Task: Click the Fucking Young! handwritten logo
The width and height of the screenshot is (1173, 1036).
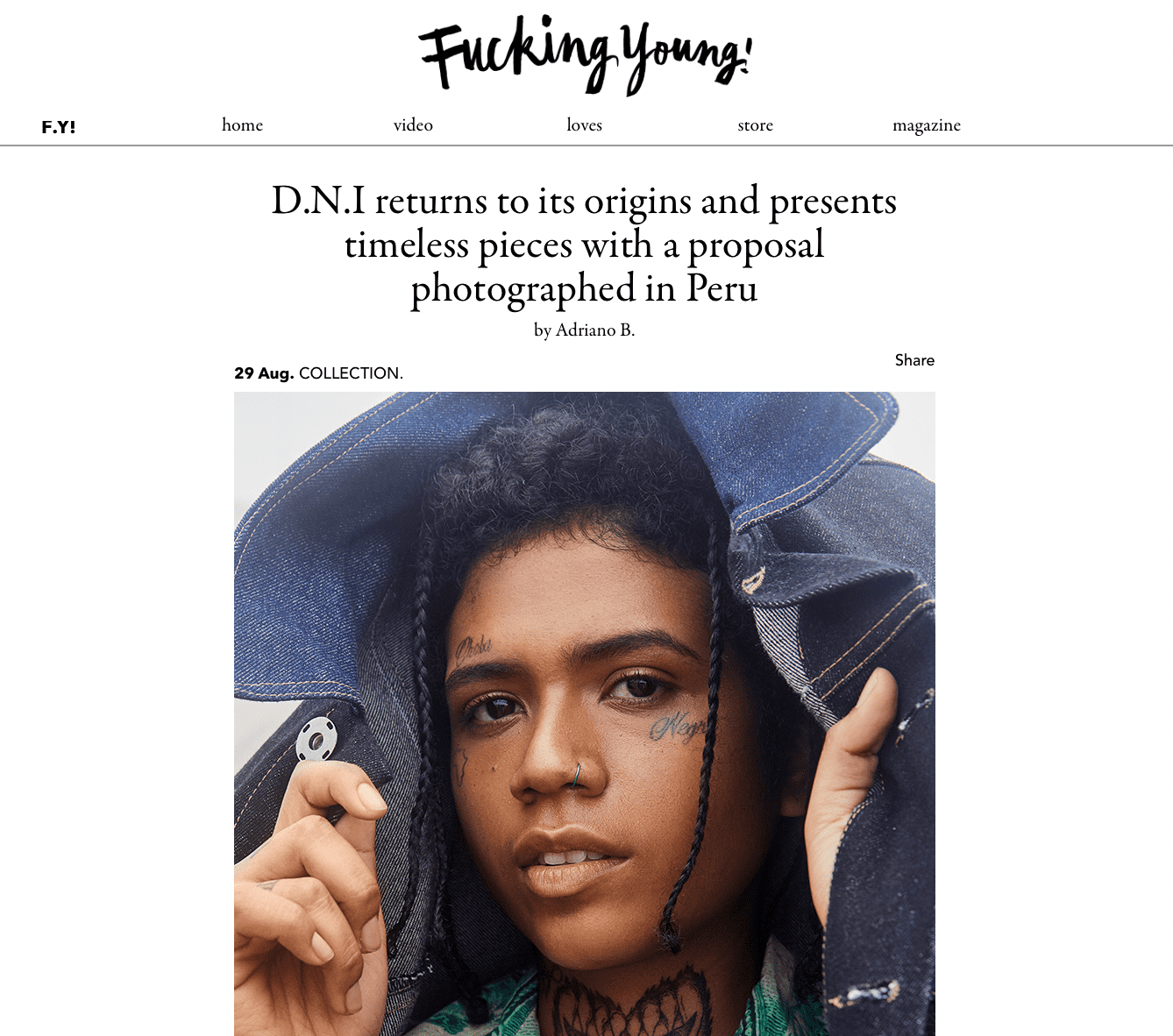Action: [585, 55]
